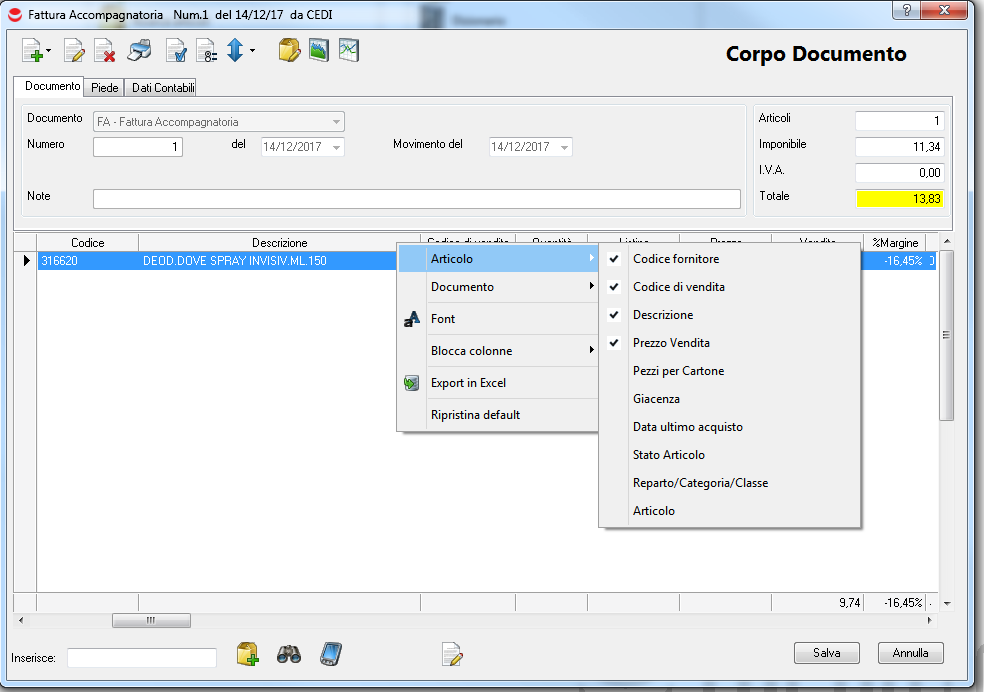Open the Documento type dropdown
Screen dimensions: 984x692
pos(337,122)
